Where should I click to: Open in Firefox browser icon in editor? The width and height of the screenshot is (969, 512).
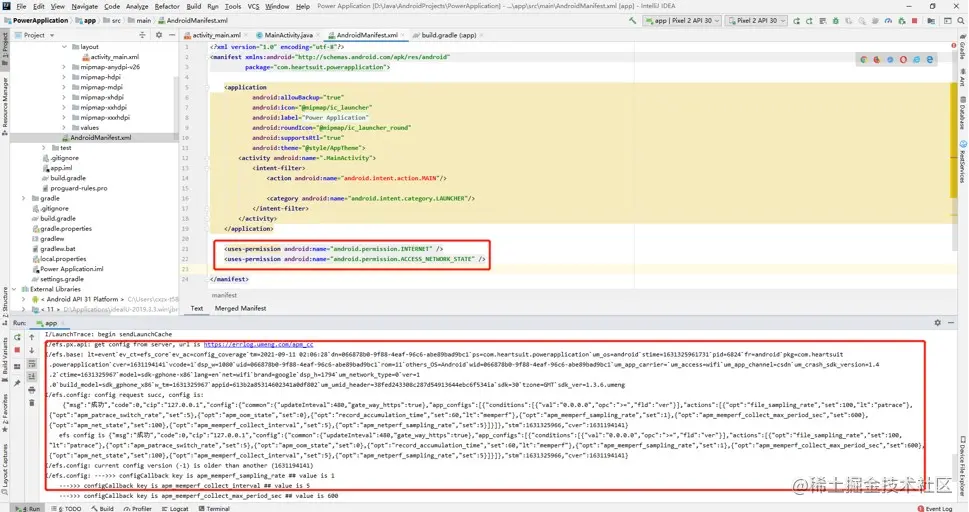pyautogui.click(x=877, y=59)
